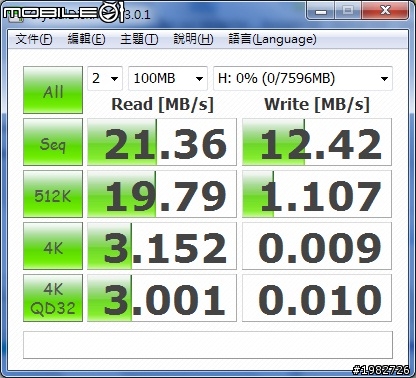Image resolution: width=416 pixels, height=378 pixels.
Task: Maximize the benchmark window
Action: pyautogui.click(x=348, y=10)
